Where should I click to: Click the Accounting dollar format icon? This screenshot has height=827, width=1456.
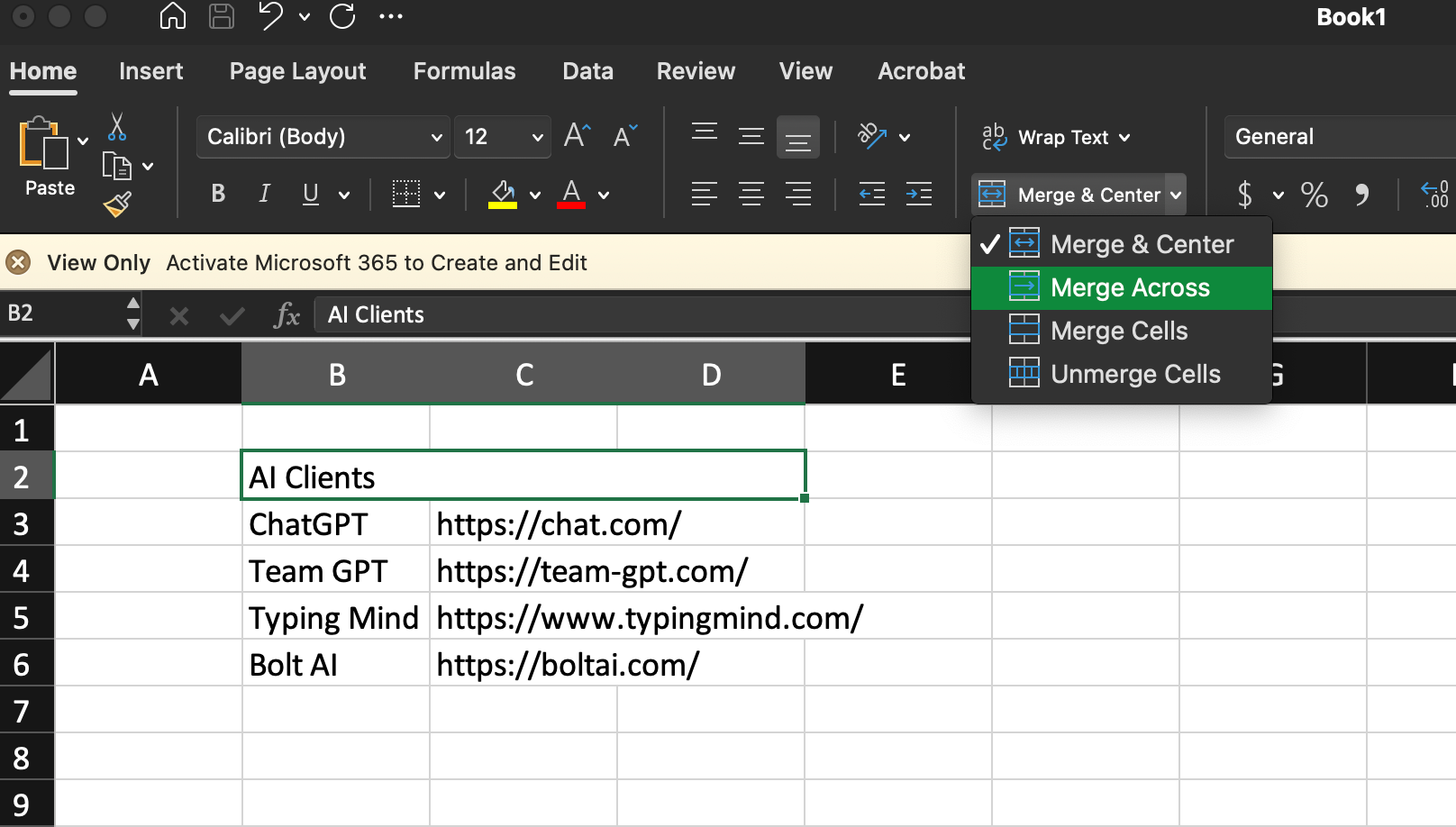[1245, 194]
